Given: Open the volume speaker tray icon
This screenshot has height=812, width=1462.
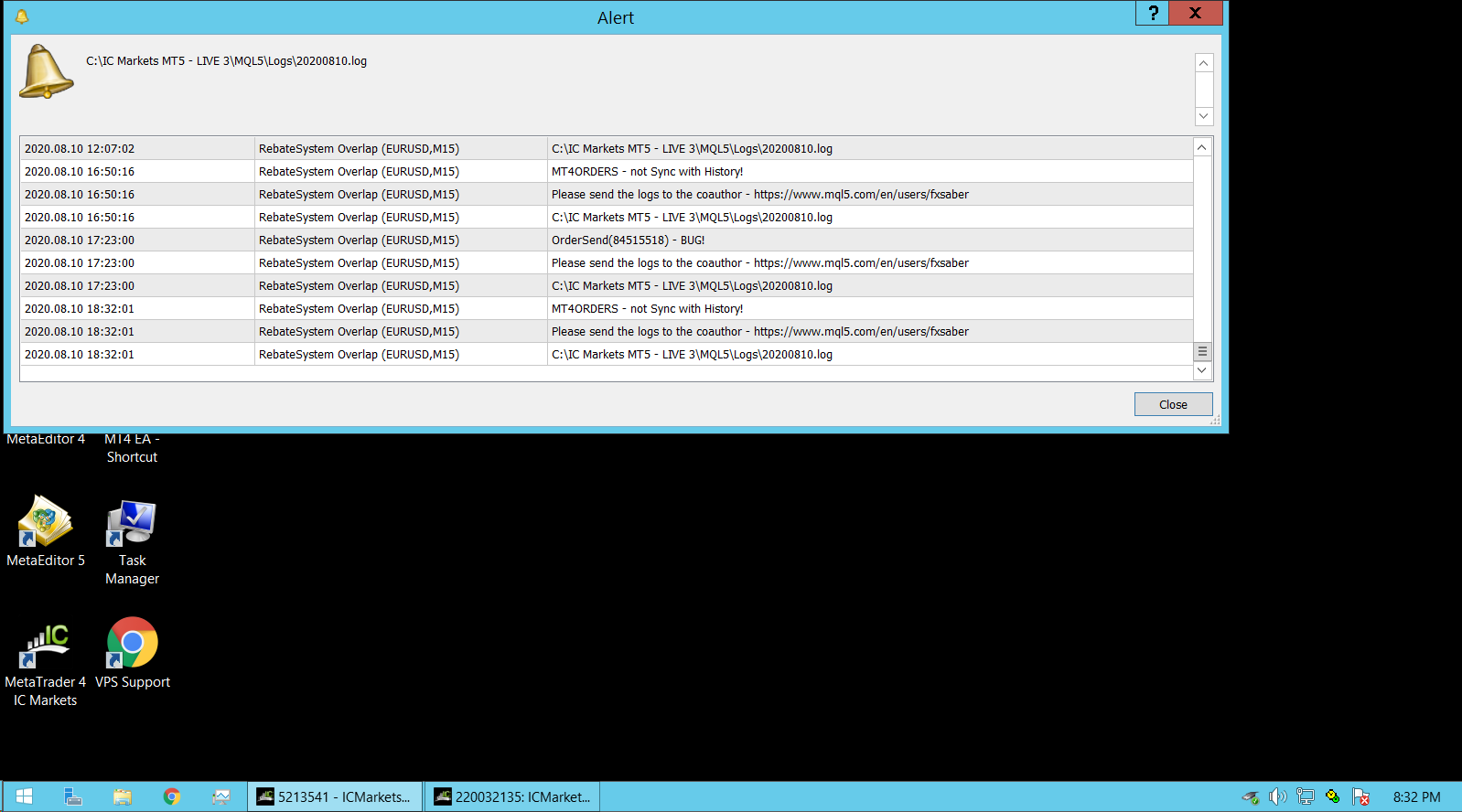Looking at the screenshot, I should click(x=1278, y=797).
